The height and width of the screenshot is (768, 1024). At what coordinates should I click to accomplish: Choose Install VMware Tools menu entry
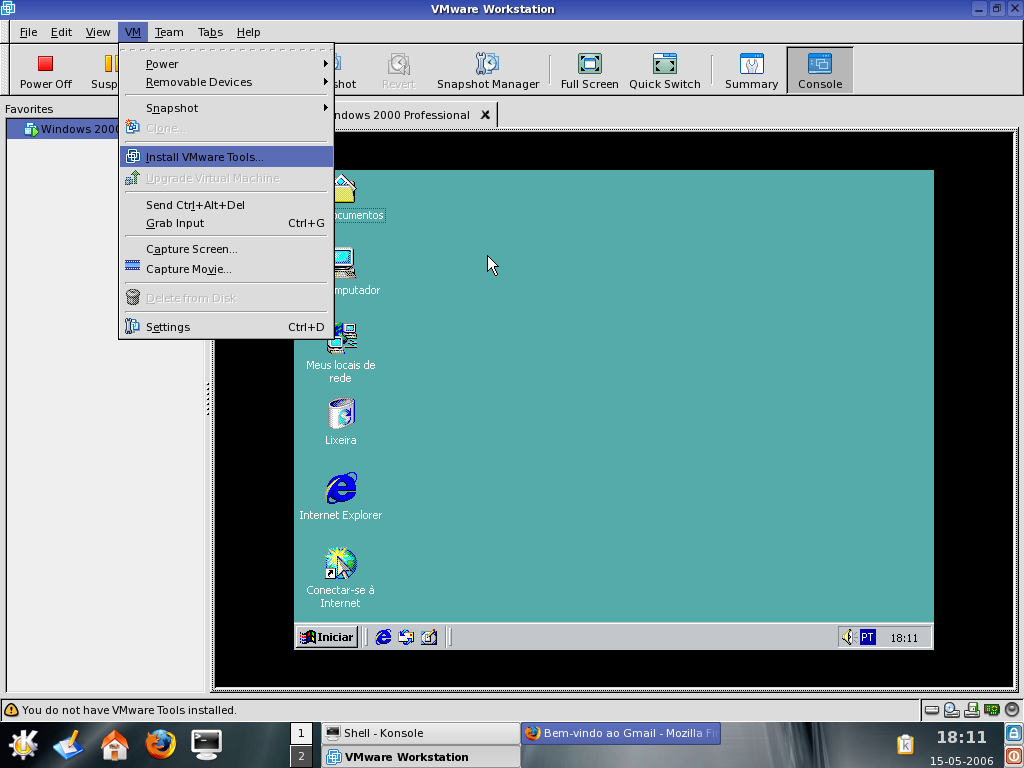click(226, 157)
